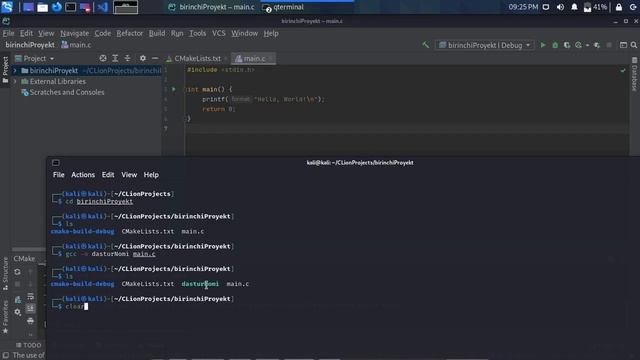The image size is (640, 360).
Task: Open the TODO tool window tab
Action: coord(28,345)
